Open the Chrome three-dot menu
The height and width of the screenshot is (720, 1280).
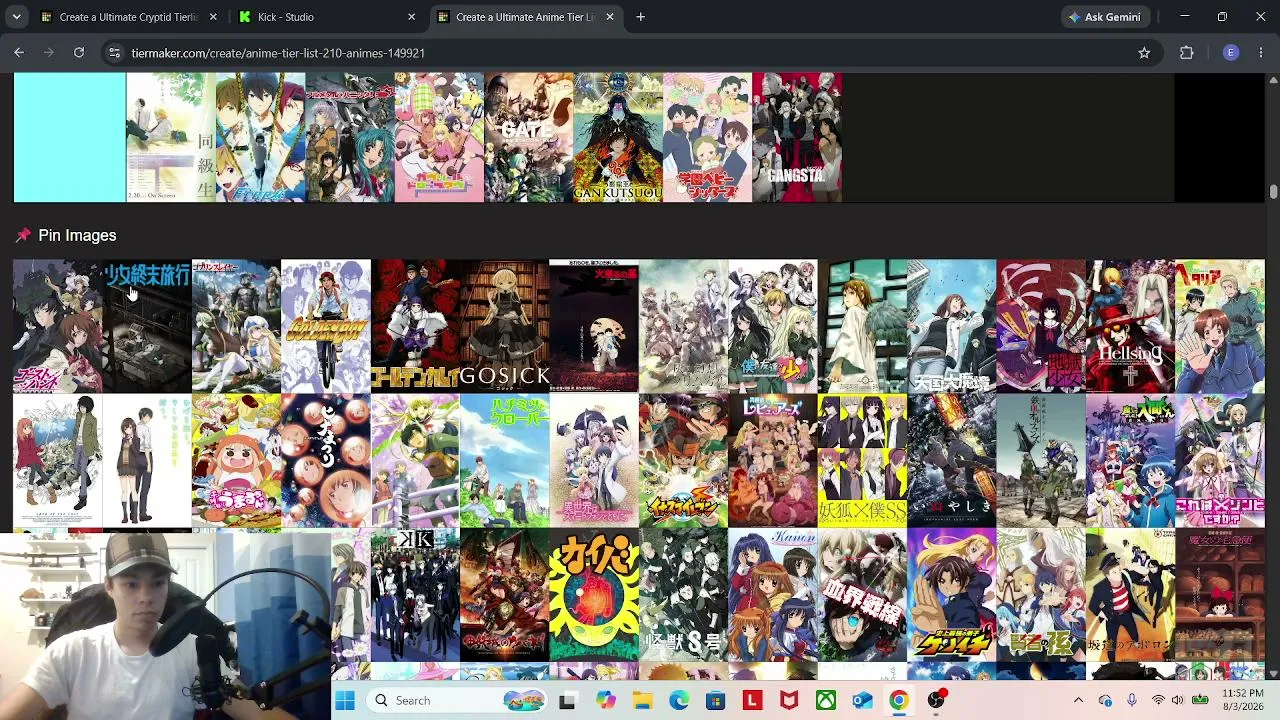click(x=1261, y=53)
